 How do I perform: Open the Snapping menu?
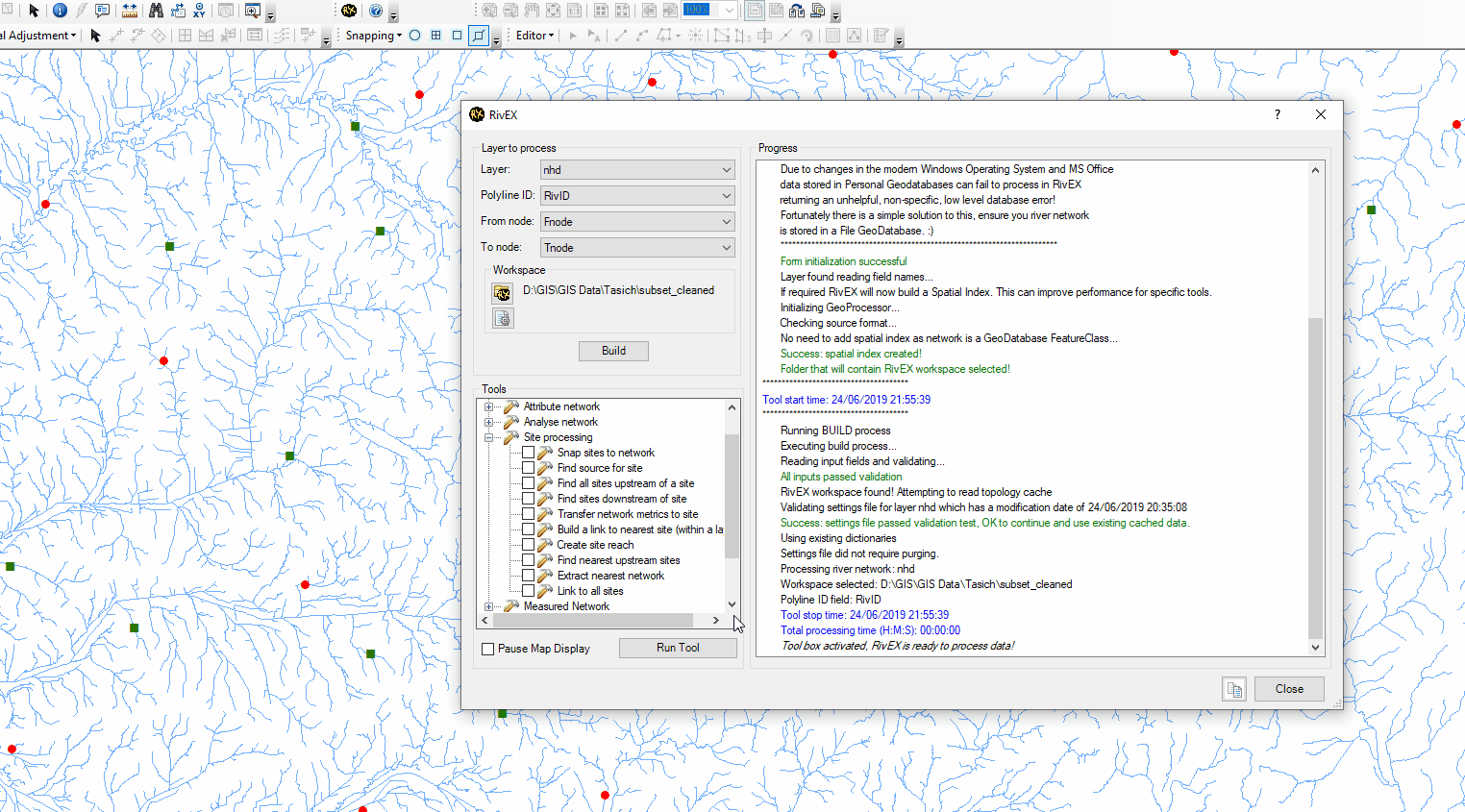pos(374,36)
